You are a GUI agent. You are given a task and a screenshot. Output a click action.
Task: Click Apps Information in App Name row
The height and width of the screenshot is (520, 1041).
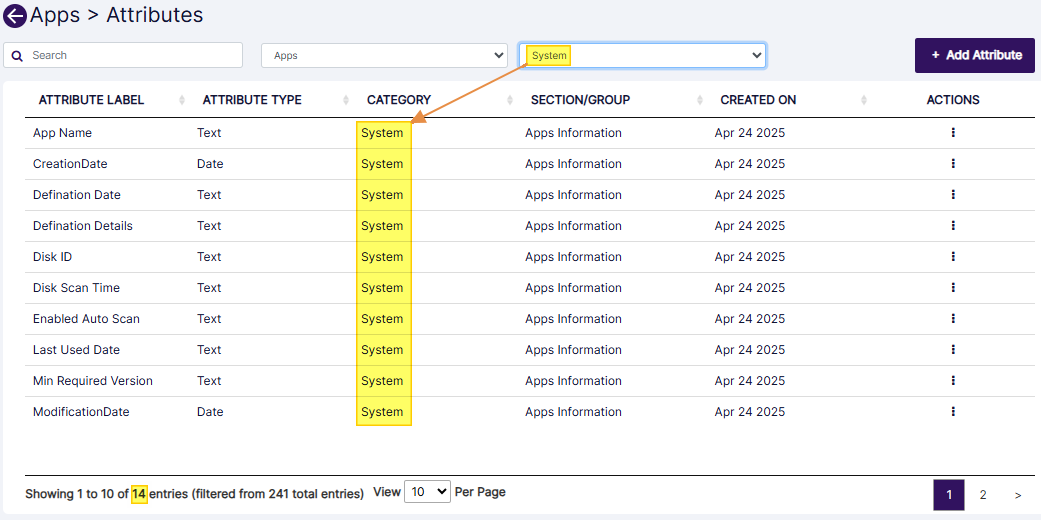tap(573, 133)
